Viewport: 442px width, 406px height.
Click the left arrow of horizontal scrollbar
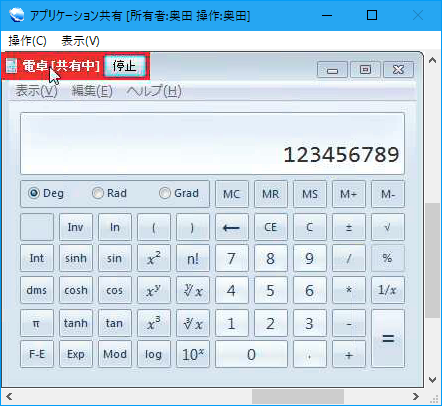pos(9,397)
